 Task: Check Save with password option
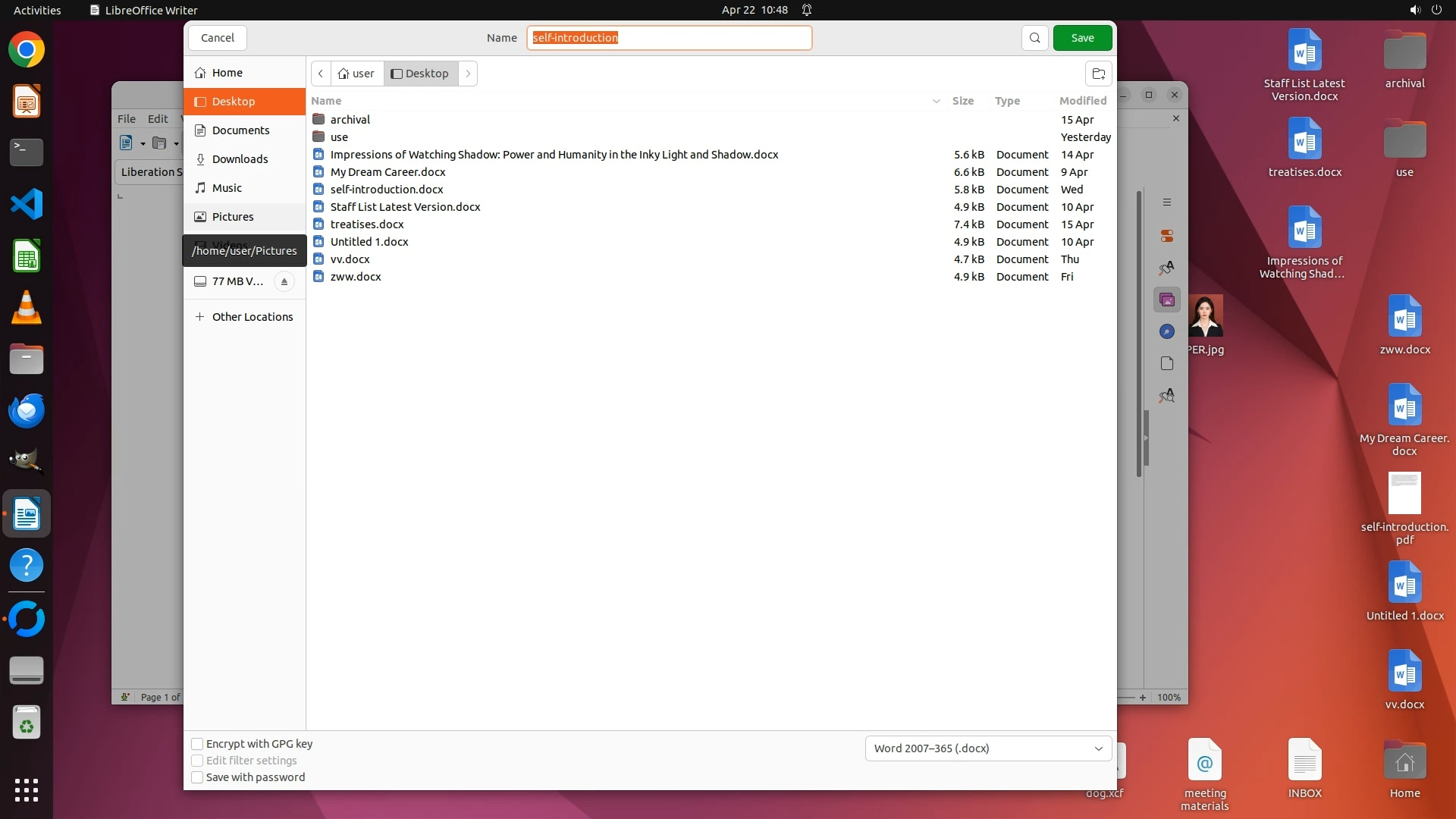coord(197,777)
